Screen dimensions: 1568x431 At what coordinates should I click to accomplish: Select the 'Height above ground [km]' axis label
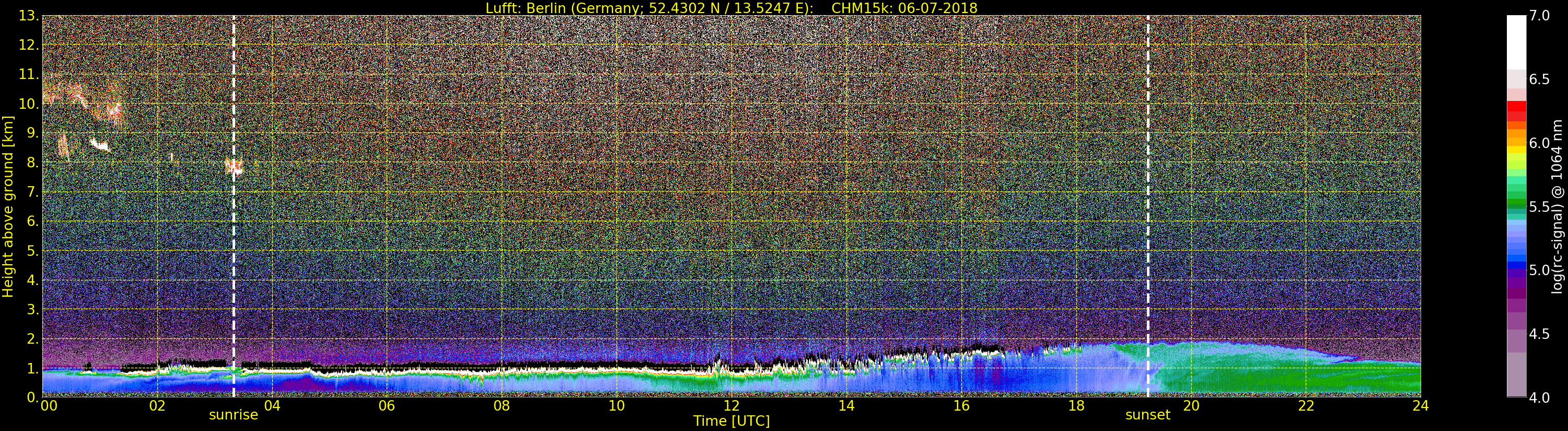coord(8,206)
